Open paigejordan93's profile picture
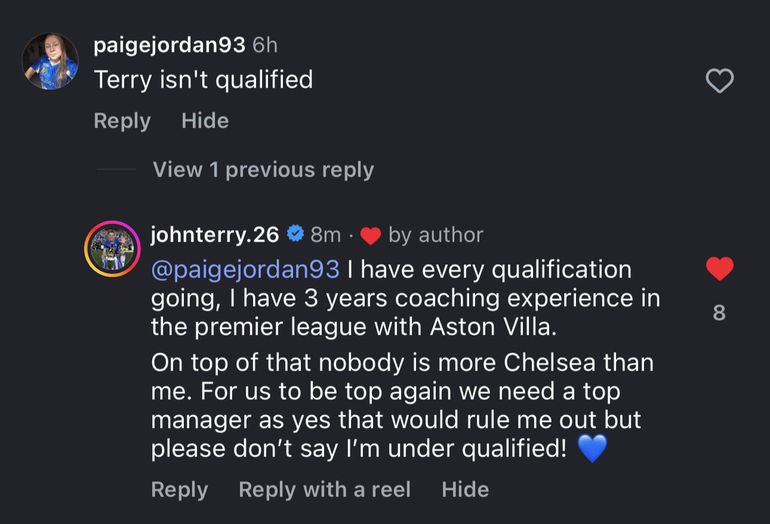The height and width of the screenshot is (524, 770). point(50,61)
